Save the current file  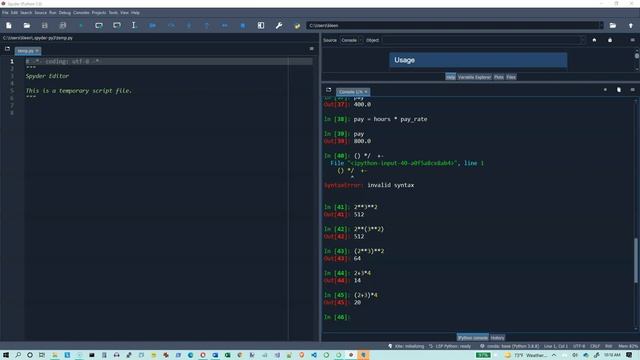pos(44,25)
